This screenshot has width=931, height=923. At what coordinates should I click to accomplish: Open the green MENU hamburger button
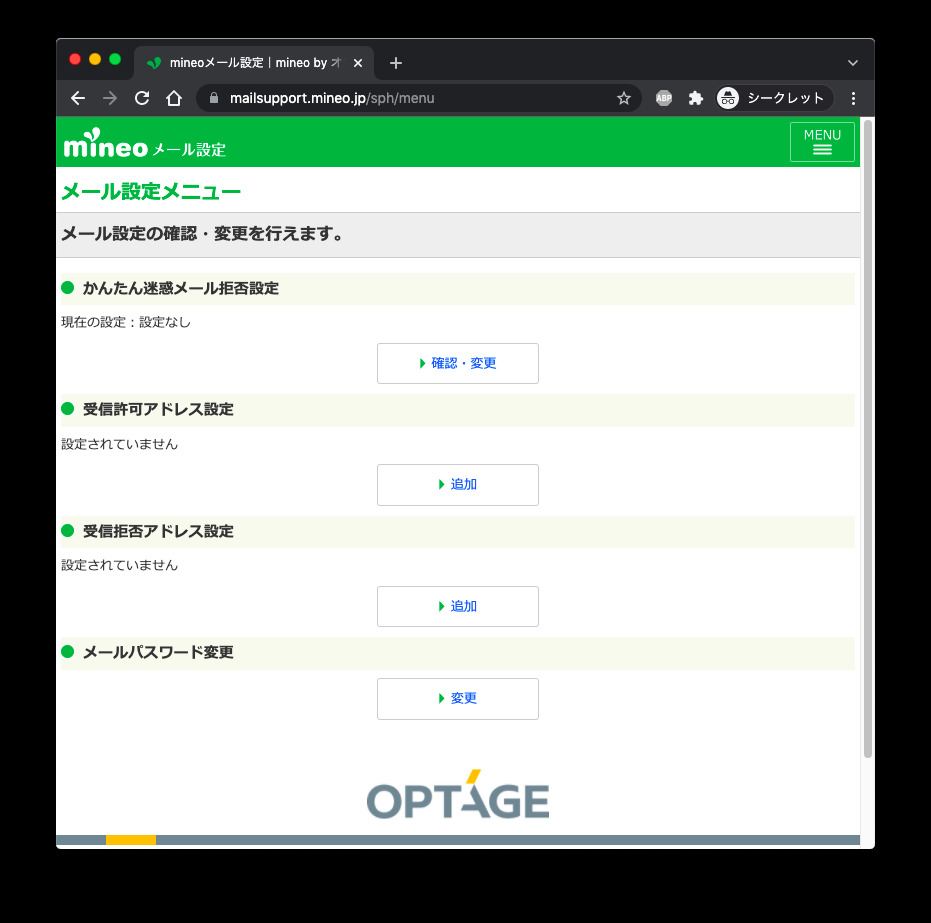pos(822,142)
